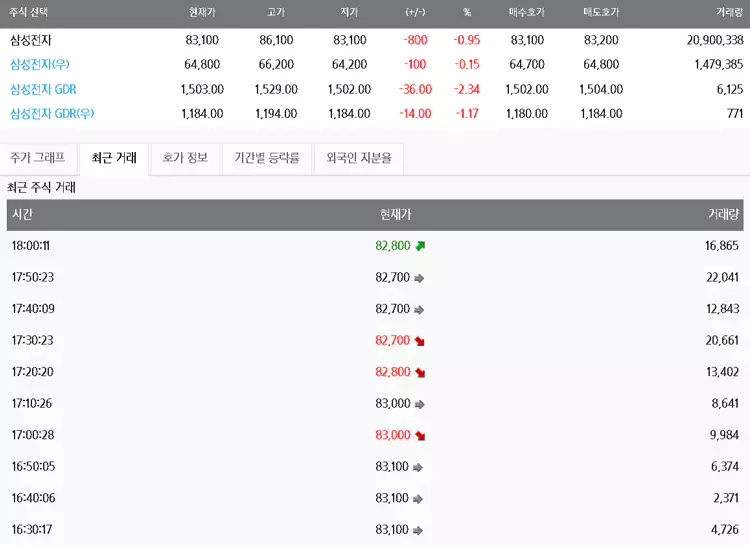Click the -2.34 percent value
Screen dimensions: 750x545
467,89
